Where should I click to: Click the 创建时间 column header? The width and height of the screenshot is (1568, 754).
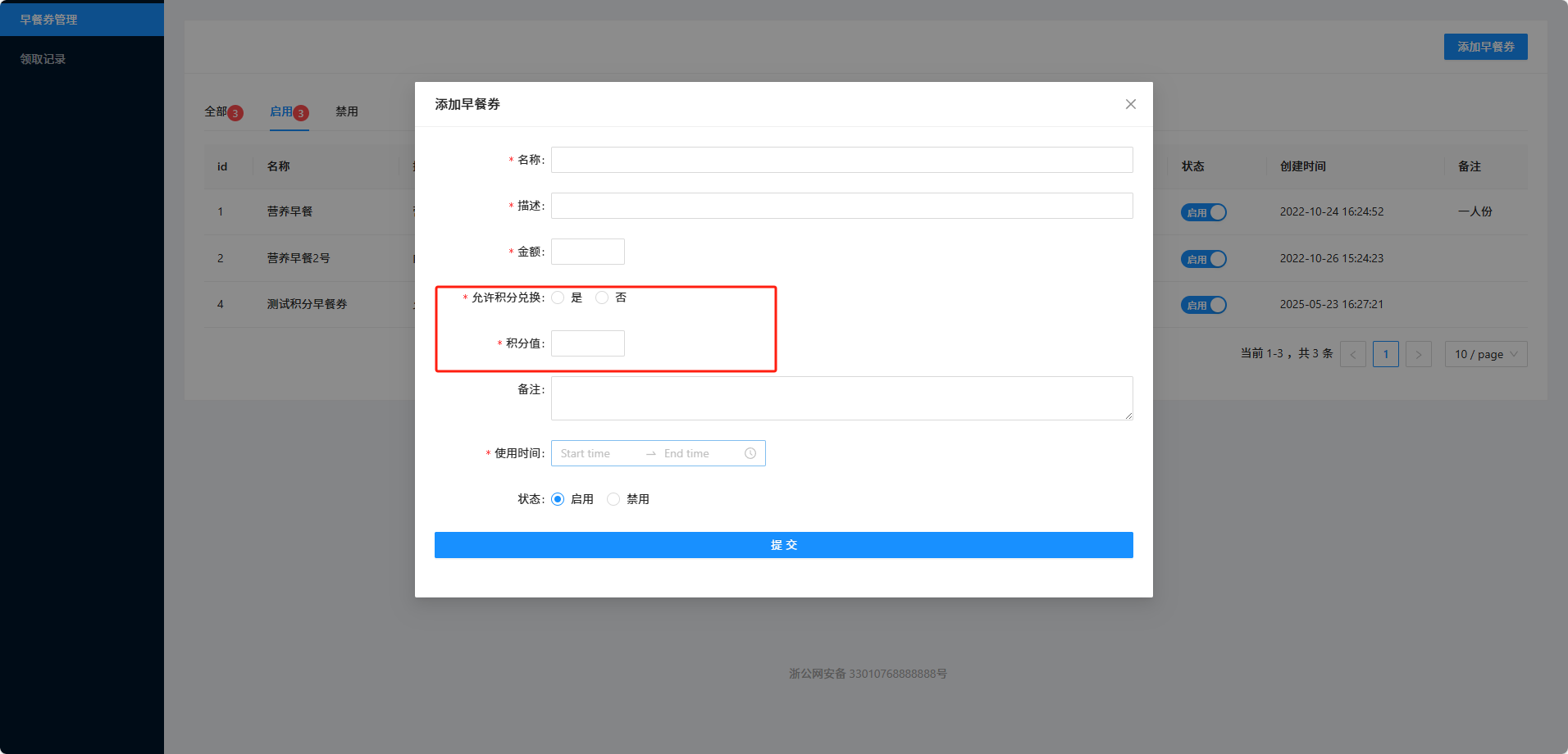pyautogui.click(x=1303, y=166)
